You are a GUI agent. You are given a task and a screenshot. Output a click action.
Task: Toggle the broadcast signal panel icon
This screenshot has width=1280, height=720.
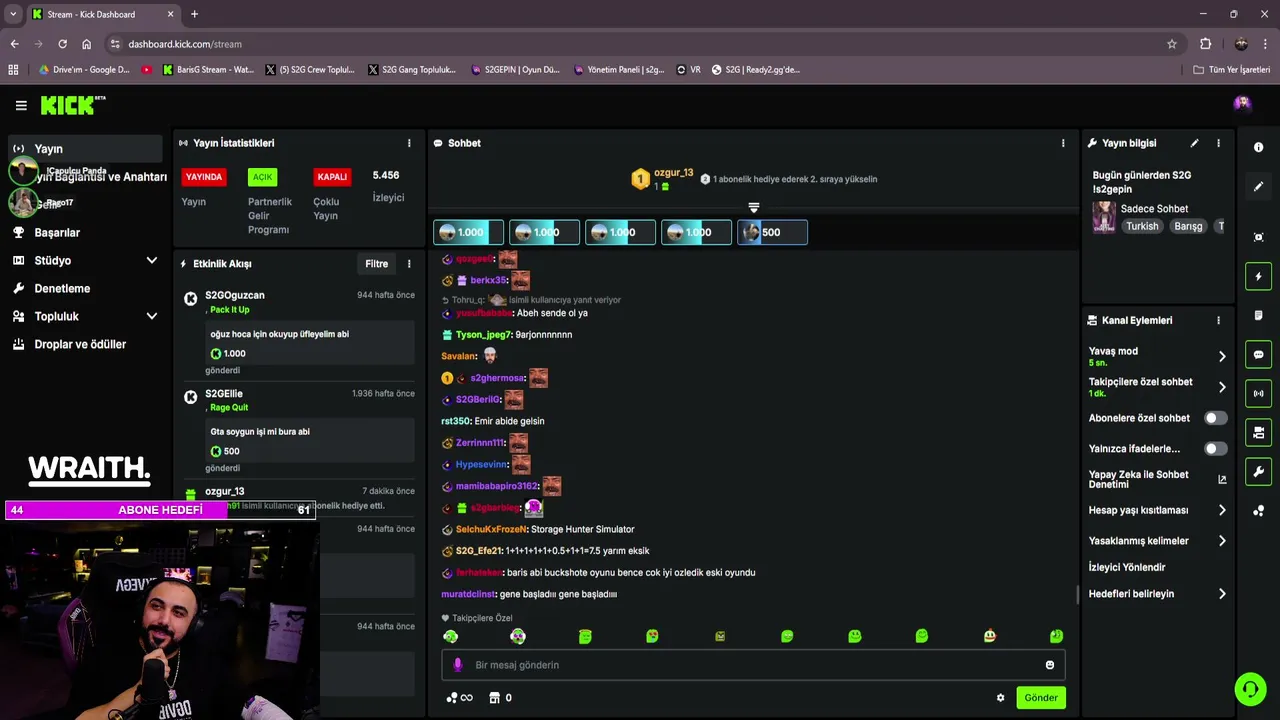pos(1258,394)
